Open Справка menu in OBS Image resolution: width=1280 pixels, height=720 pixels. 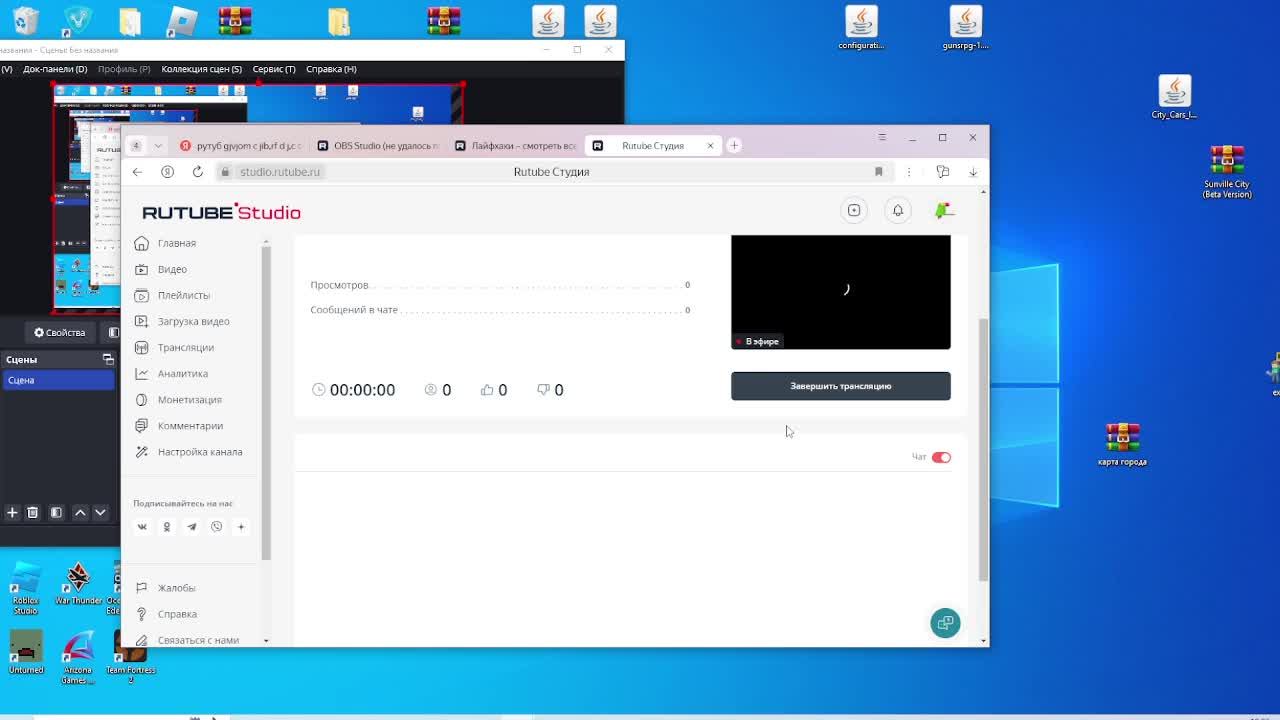pos(331,69)
